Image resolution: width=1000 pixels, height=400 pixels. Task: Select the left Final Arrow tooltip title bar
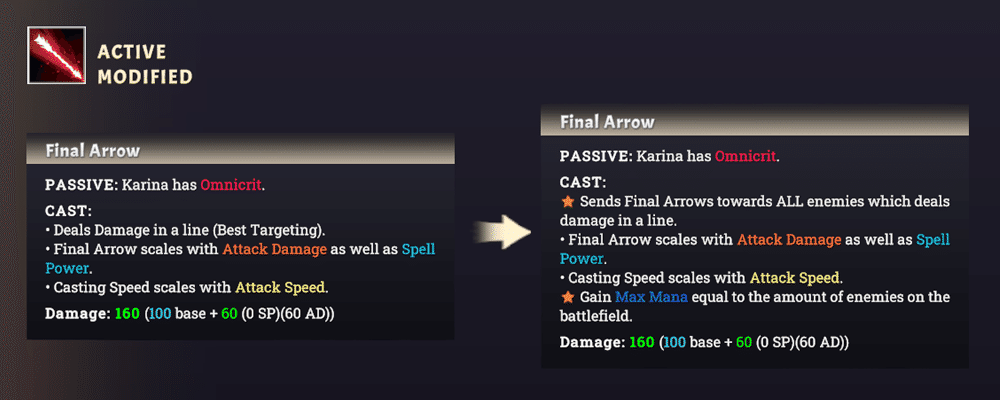(240, 151)
